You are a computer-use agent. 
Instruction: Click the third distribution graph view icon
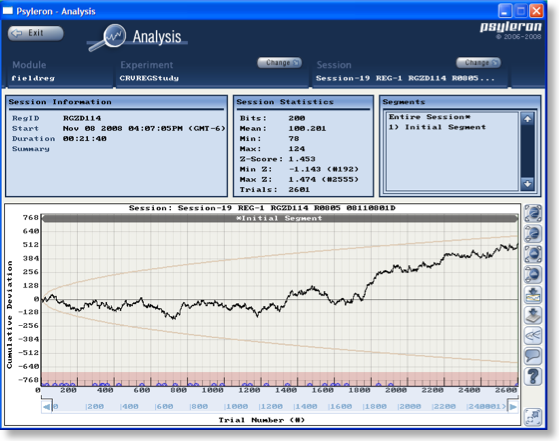pyautogui.click(x=533, y=254)
